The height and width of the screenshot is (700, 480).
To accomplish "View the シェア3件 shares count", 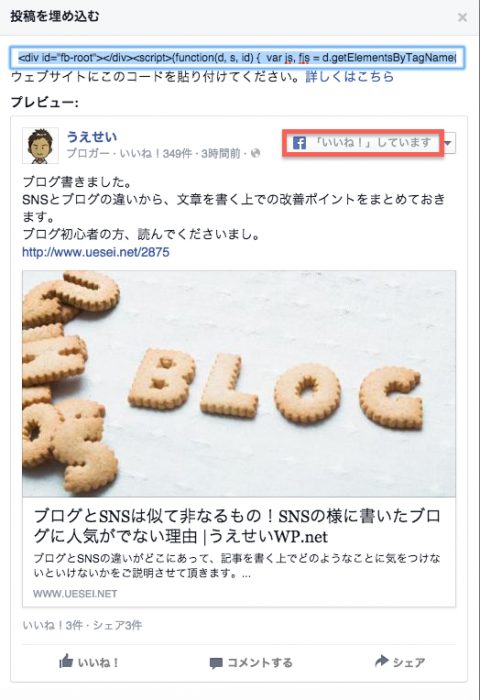I will tap(117, 625).
